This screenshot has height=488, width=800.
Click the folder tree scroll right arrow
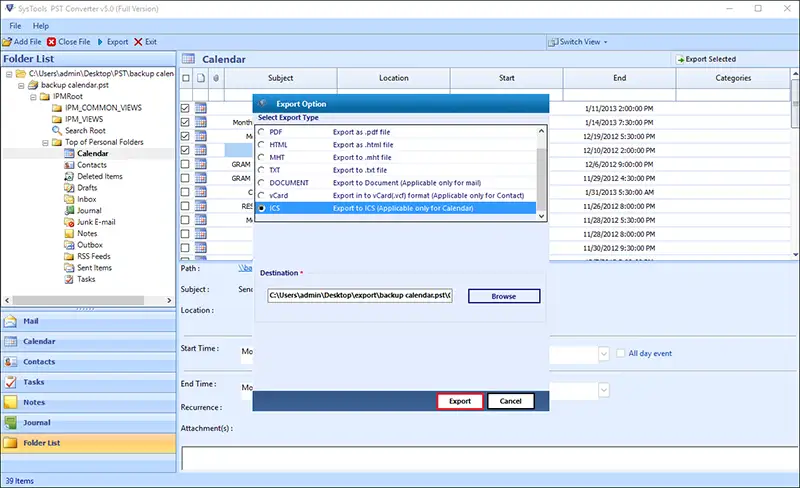tap(169, 301)
